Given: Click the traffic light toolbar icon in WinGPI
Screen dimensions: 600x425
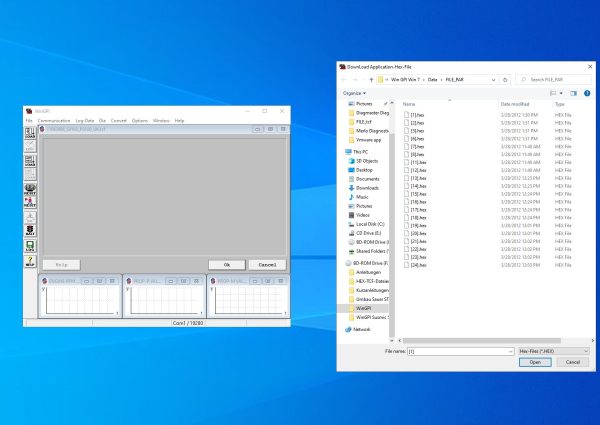Looking at the screenshot, I should pyautogui.click(x=30, y=230).
